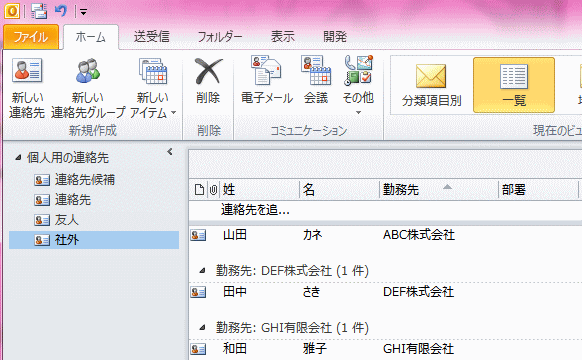Sort contacts by the 名 column
The height and width of the screenshot is (360, 582).
pyautogui.click(x=340, y=190)
